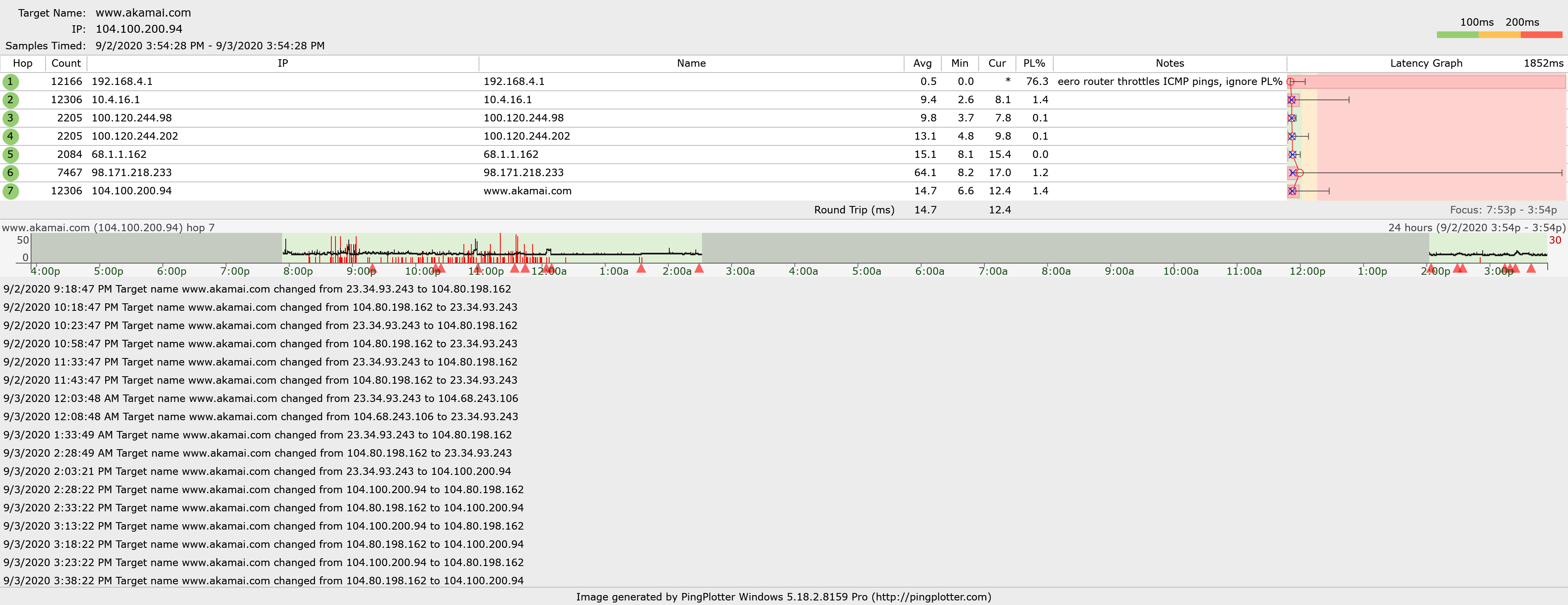
Task: Click the 9/3/2020 3:38:22 PM log entry
Action: pyautogui.click(x=263, y=581)
